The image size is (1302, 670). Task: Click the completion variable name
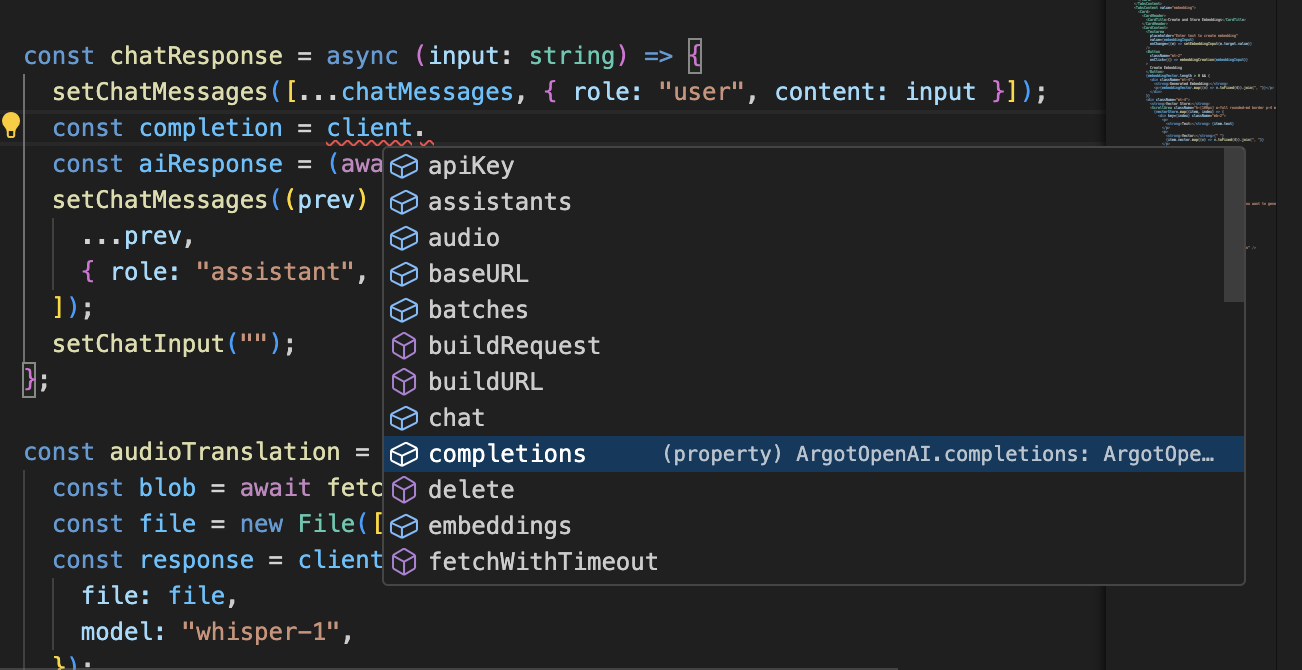(211, 128)
